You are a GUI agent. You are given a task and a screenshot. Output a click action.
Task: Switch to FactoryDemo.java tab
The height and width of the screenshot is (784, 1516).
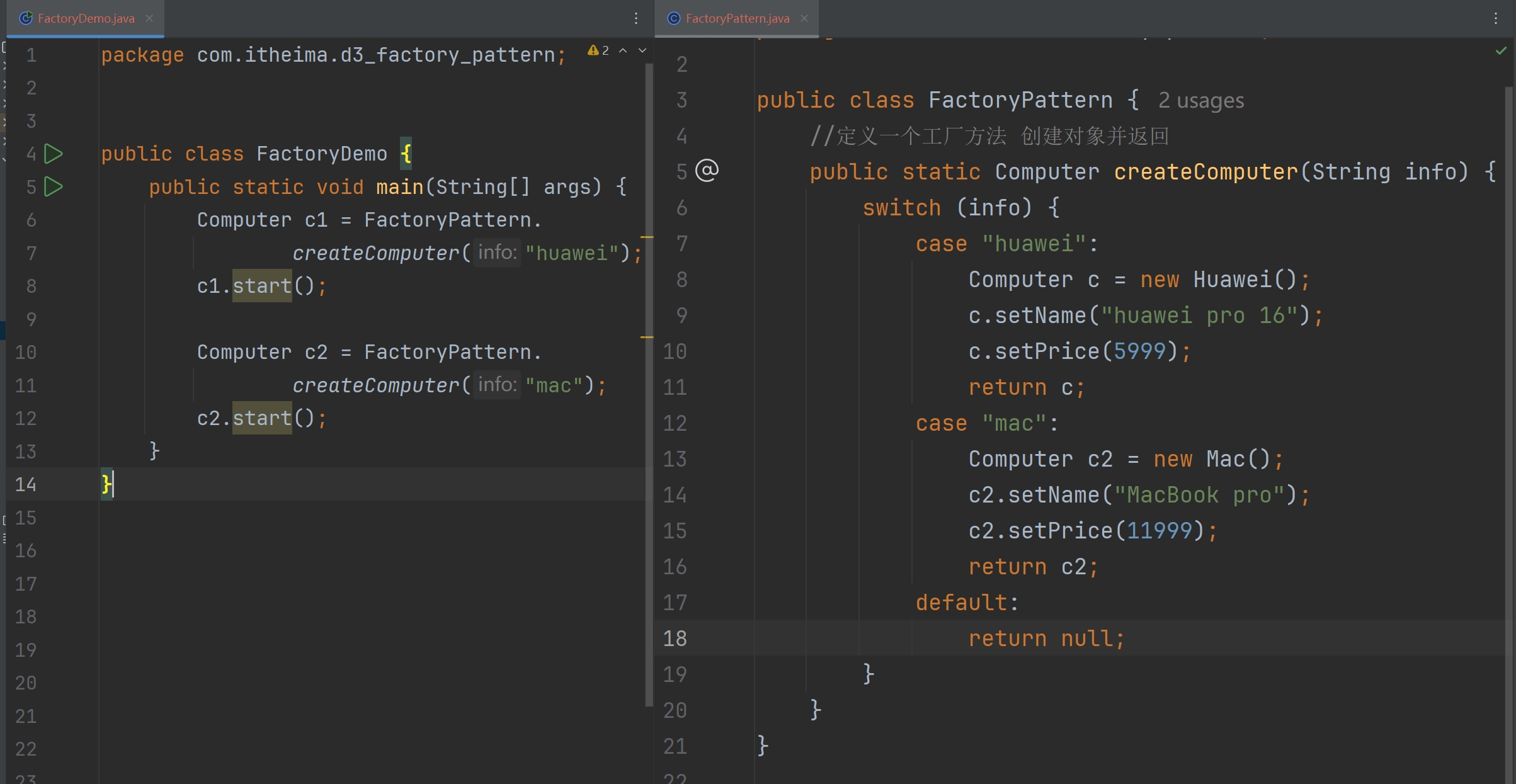86,18
